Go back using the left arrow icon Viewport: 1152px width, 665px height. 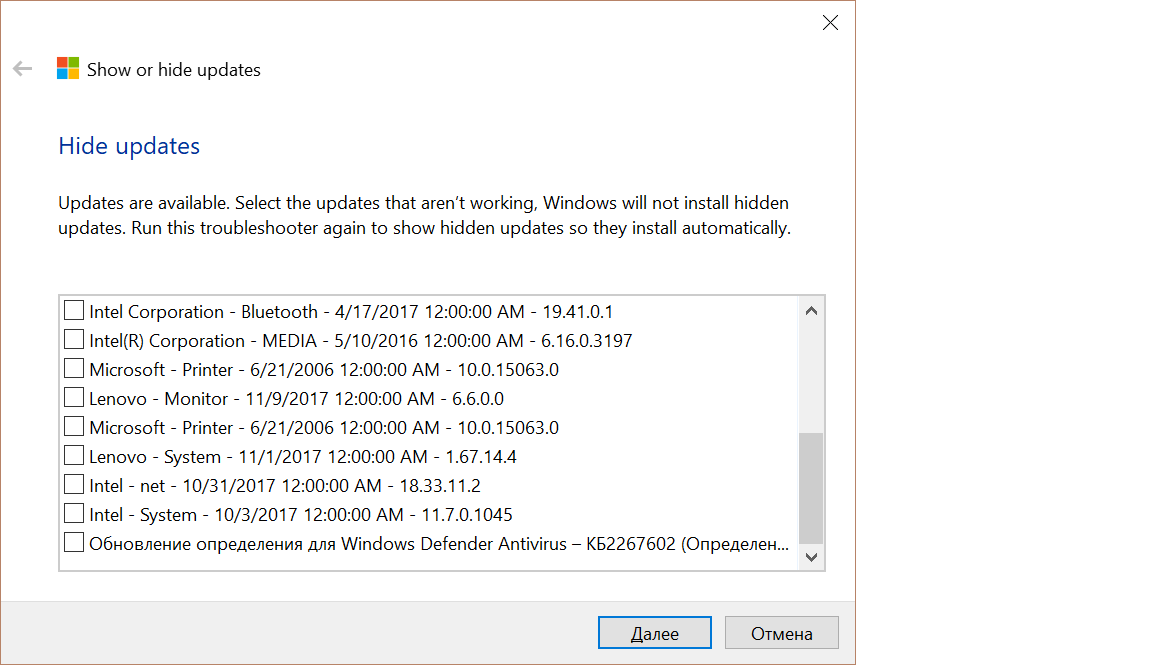tap(23, 69)
